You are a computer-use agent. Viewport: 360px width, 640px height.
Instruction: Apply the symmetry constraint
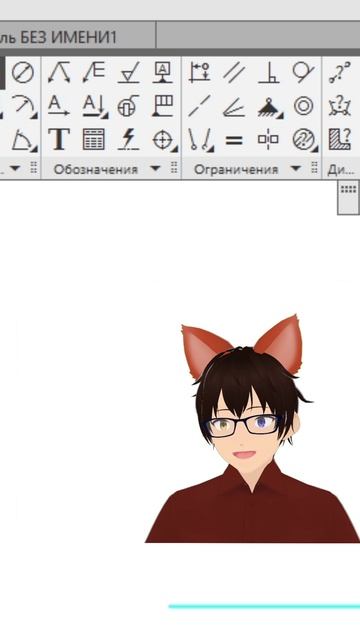click(269, 140)
